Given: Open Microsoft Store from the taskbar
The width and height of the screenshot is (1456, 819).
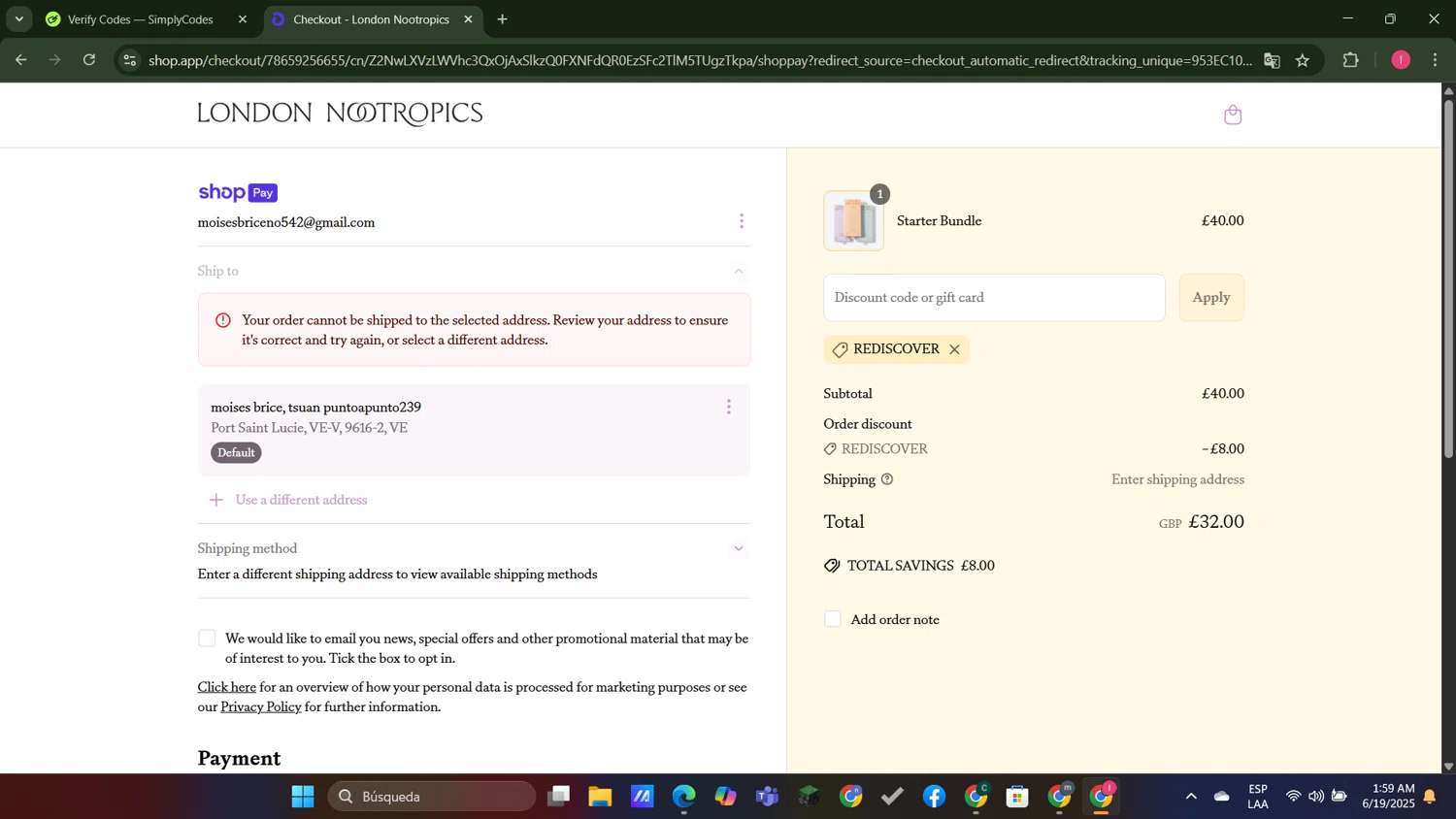Looking at the screenshot, I should [x=1017, y=797].
